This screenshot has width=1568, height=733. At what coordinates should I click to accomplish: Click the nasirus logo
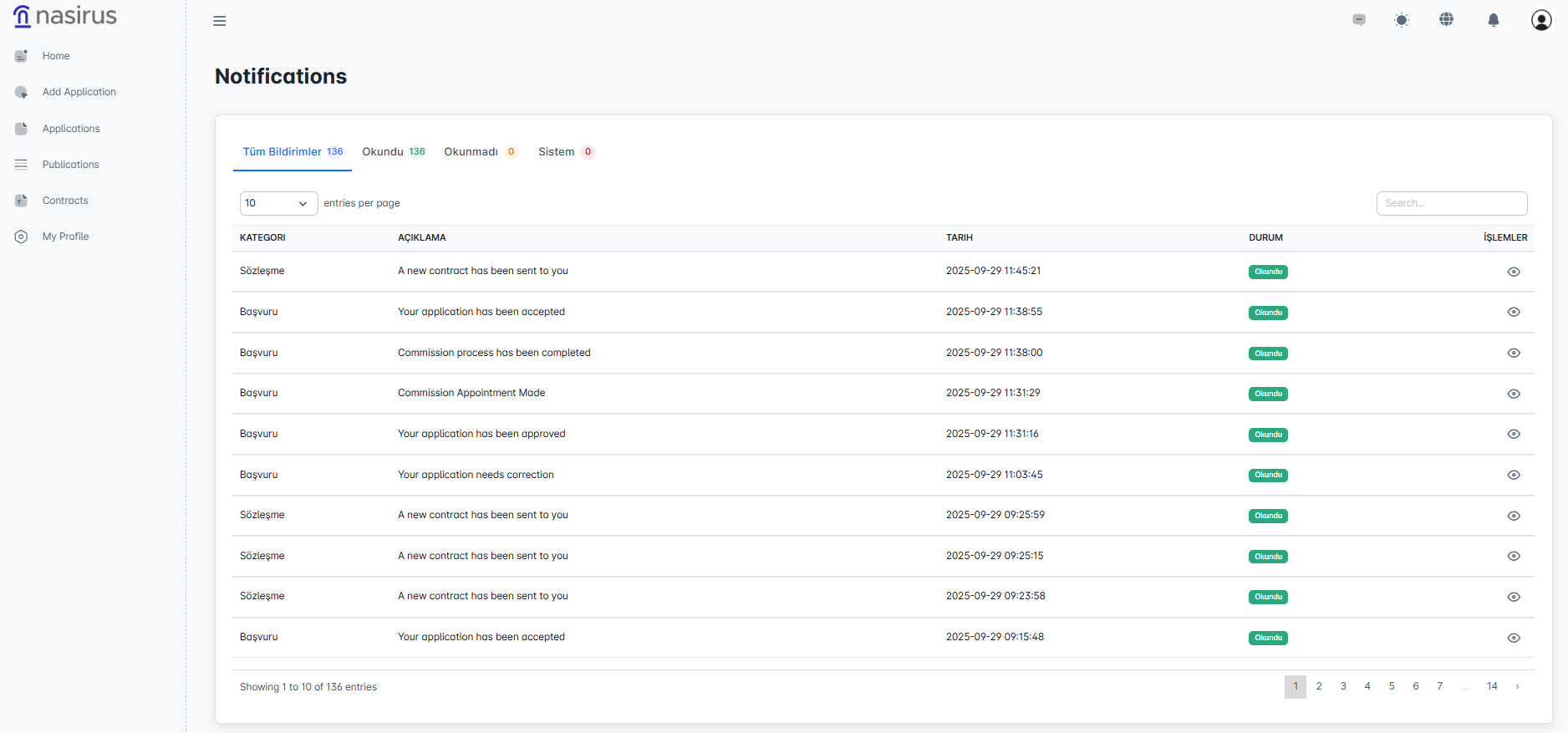(65, 16)
